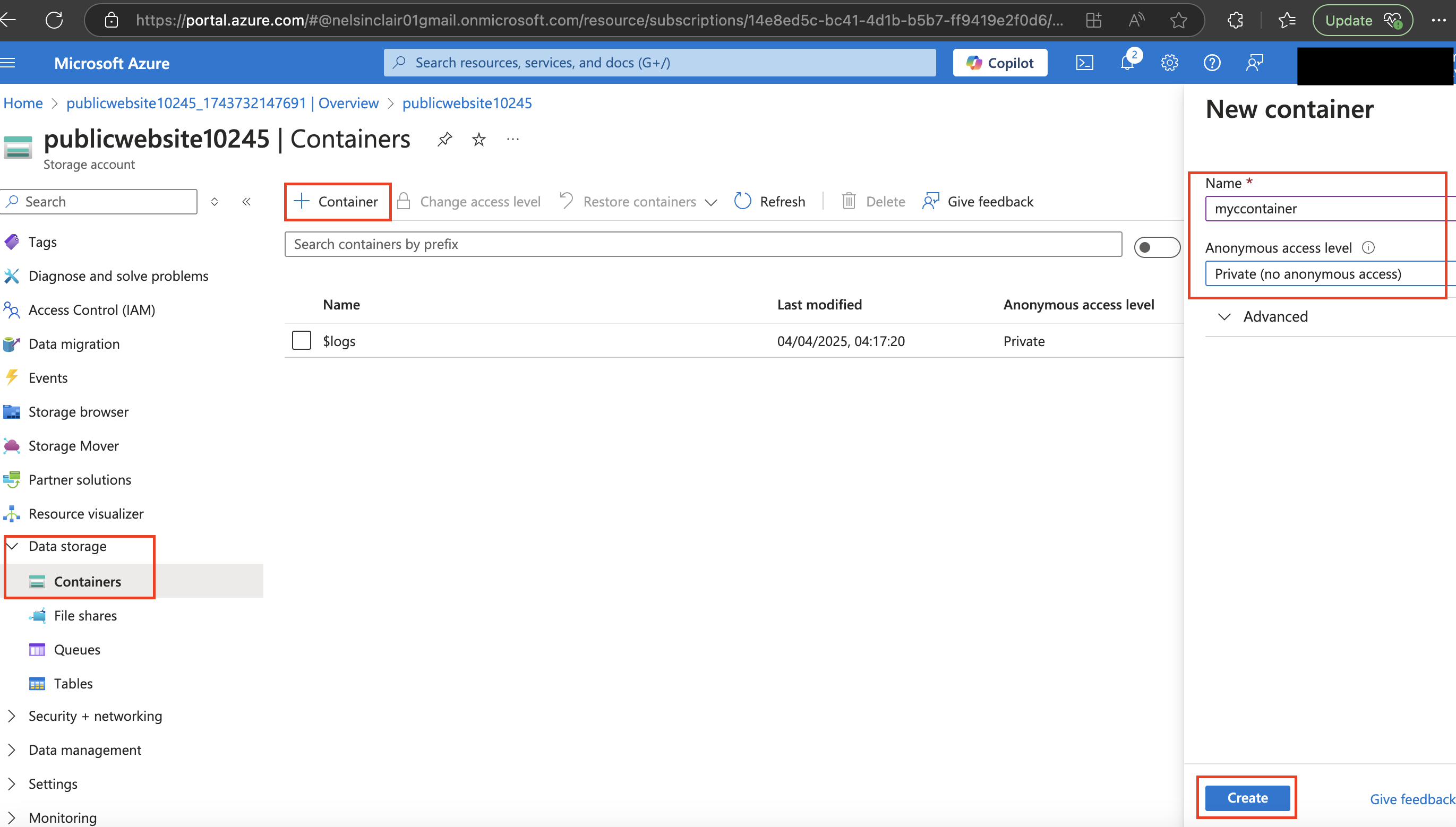Check the $logs container checkbox
This screenshot has width=1456, height=827.
click(x=301, y=341)
